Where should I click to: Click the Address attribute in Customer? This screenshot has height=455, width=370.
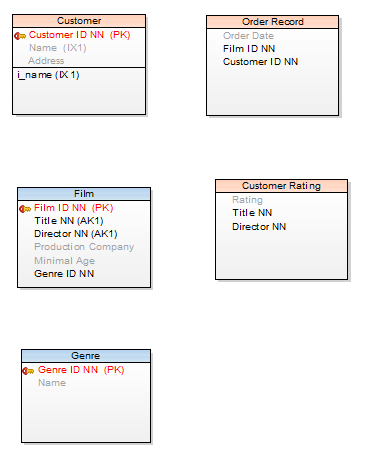[46, 61]
